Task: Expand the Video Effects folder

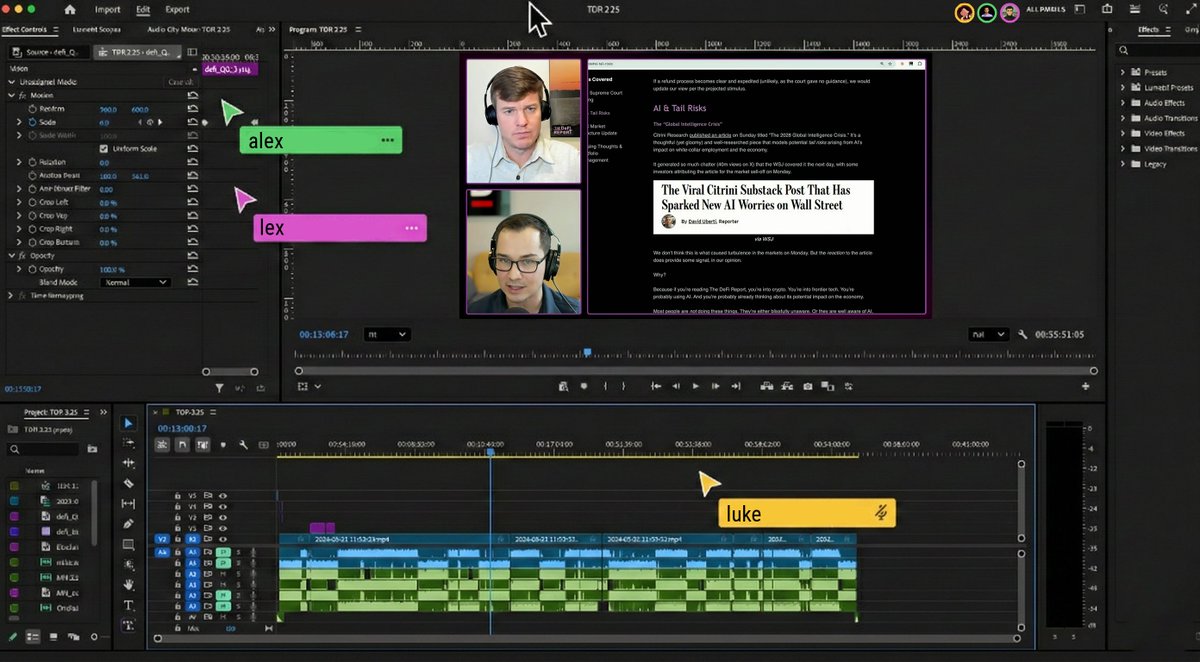Action: click(1123, 133)
